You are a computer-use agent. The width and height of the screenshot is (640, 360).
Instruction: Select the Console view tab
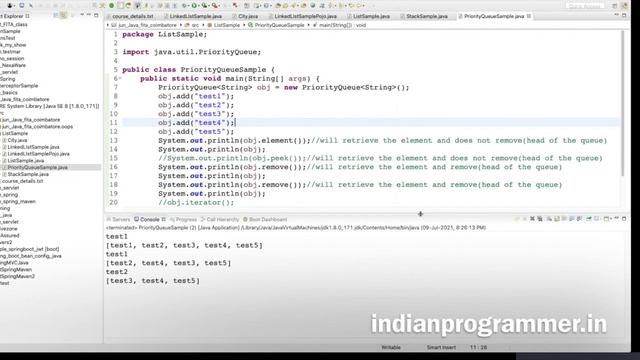pyautogui.click(x=149, y=219)
